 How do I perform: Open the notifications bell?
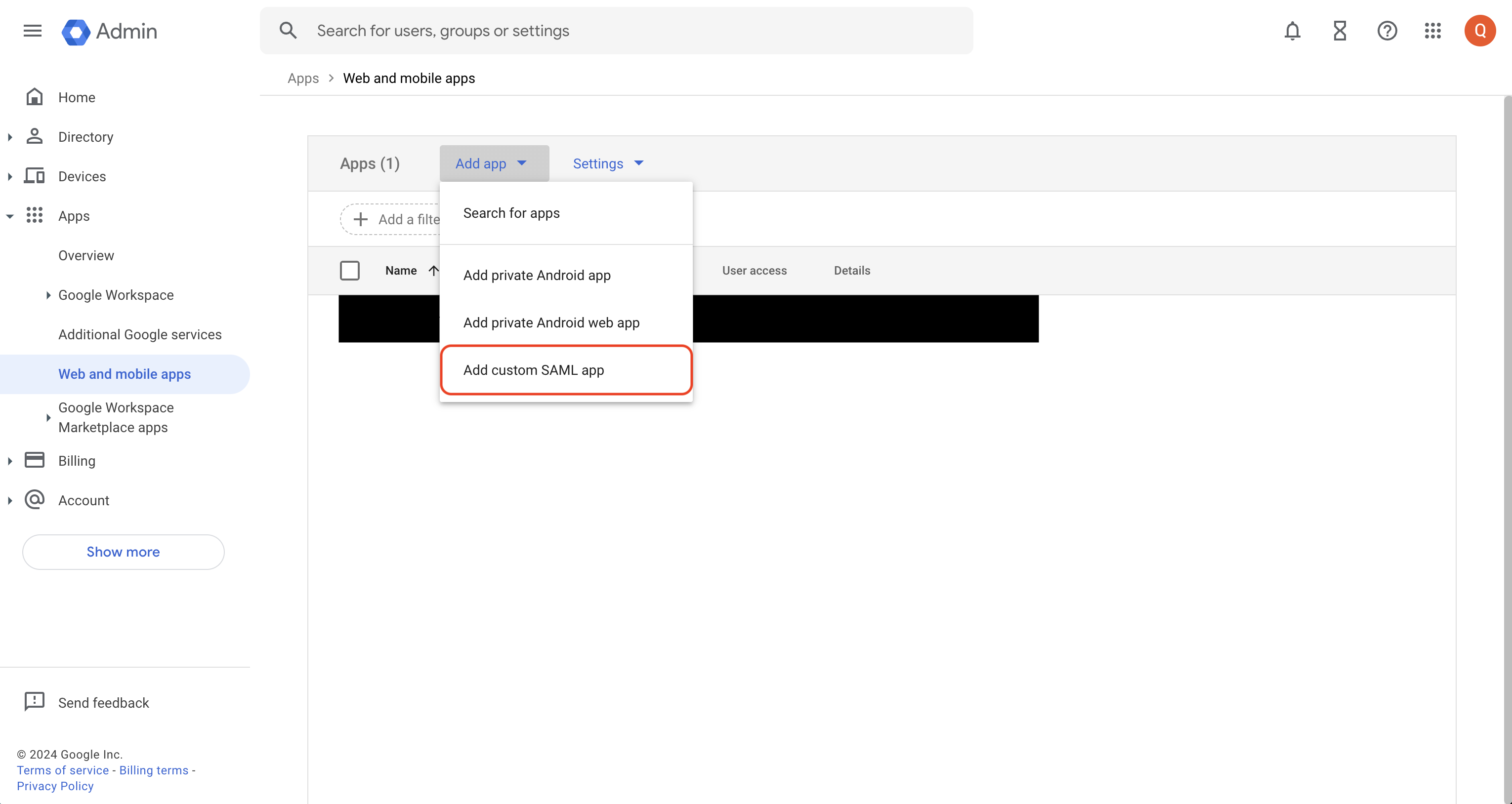coord(1292,31)
